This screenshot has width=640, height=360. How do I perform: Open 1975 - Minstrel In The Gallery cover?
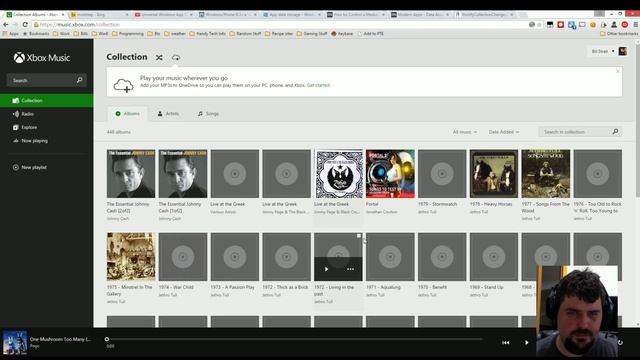pos(131,257)
